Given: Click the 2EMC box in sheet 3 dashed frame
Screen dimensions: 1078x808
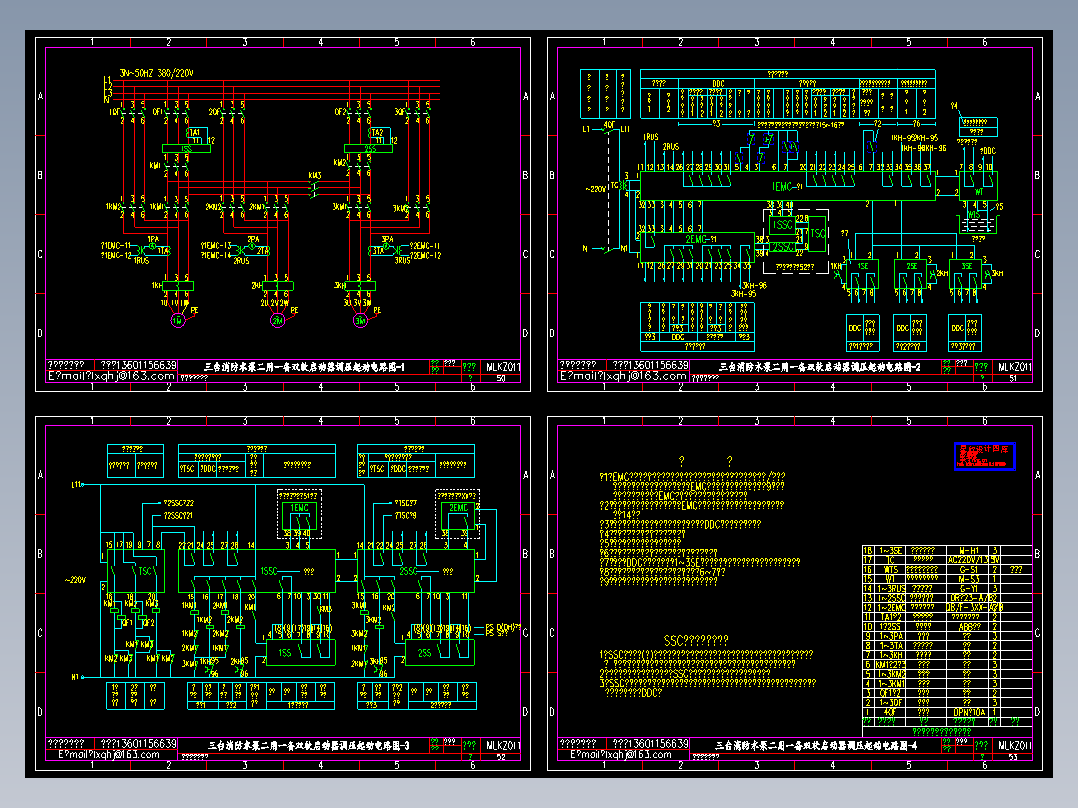Looking at the screenshot, I should coord(458,517).
